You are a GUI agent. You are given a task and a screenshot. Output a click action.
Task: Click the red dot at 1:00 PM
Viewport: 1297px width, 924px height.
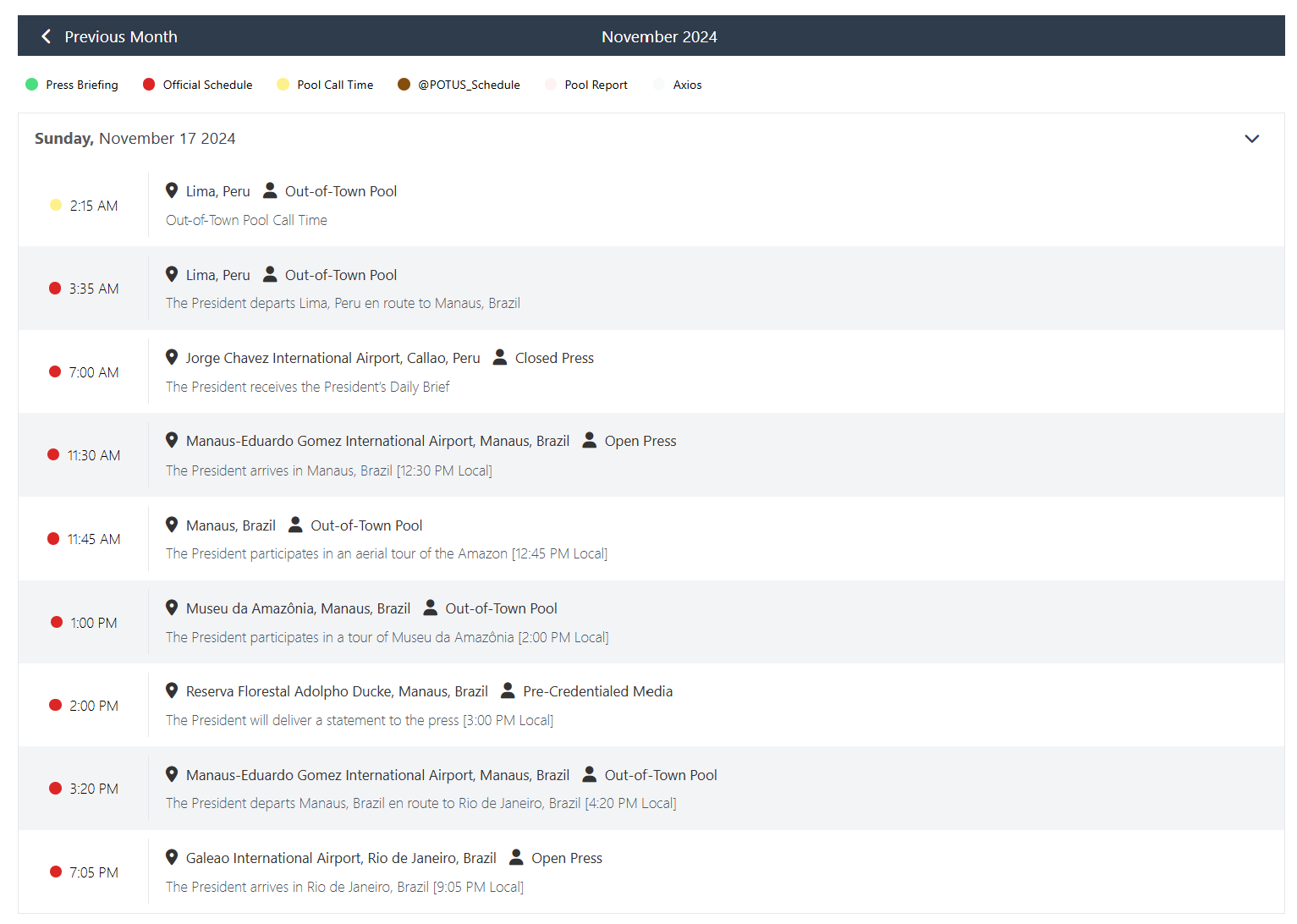pos(57,622)
